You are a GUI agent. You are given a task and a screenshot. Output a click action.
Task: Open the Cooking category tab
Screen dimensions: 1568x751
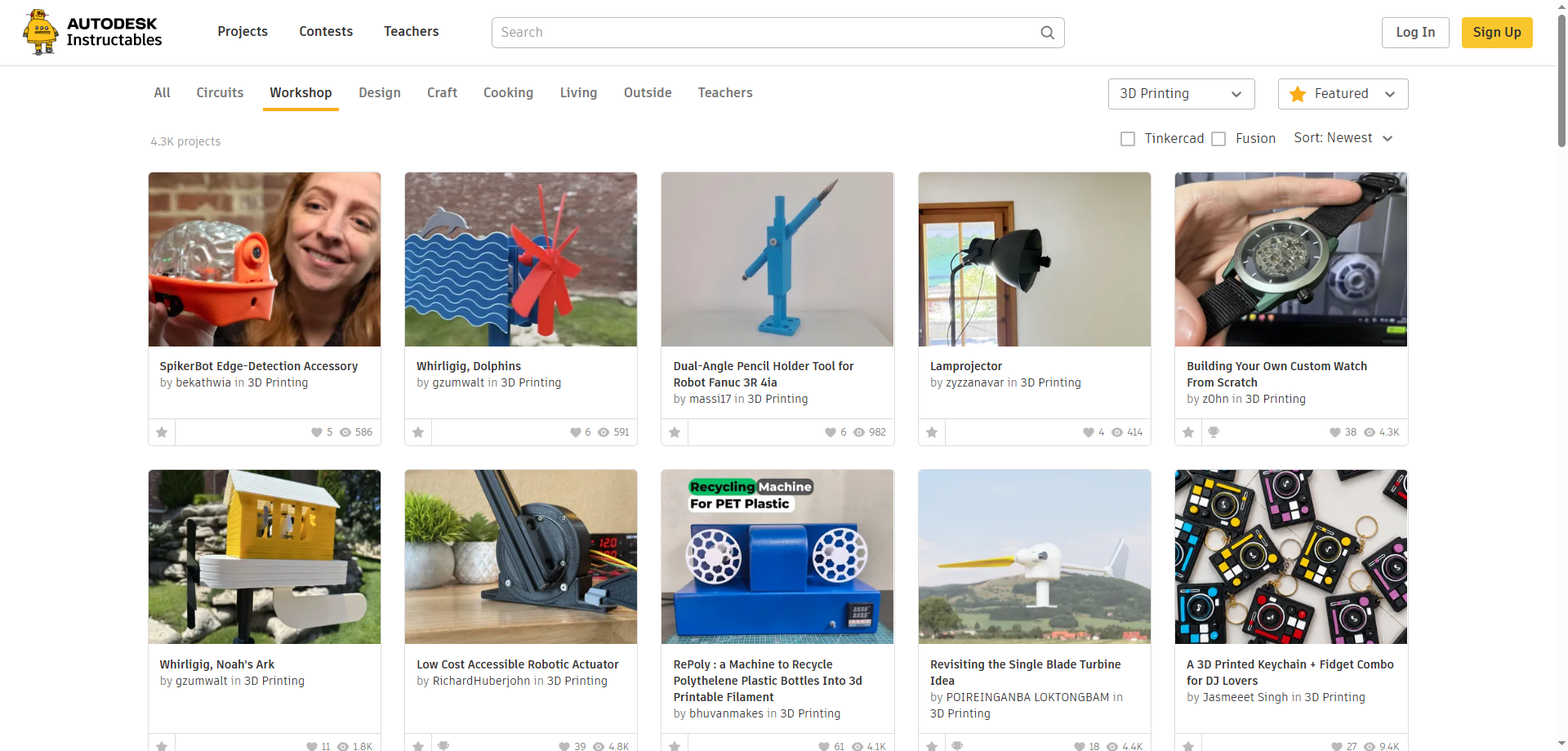point(508,93)
